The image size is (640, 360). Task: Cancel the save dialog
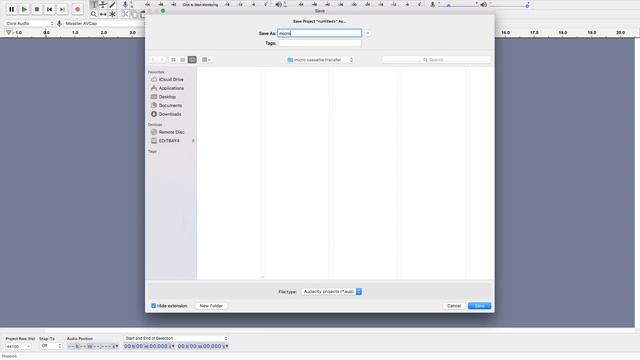454,306
